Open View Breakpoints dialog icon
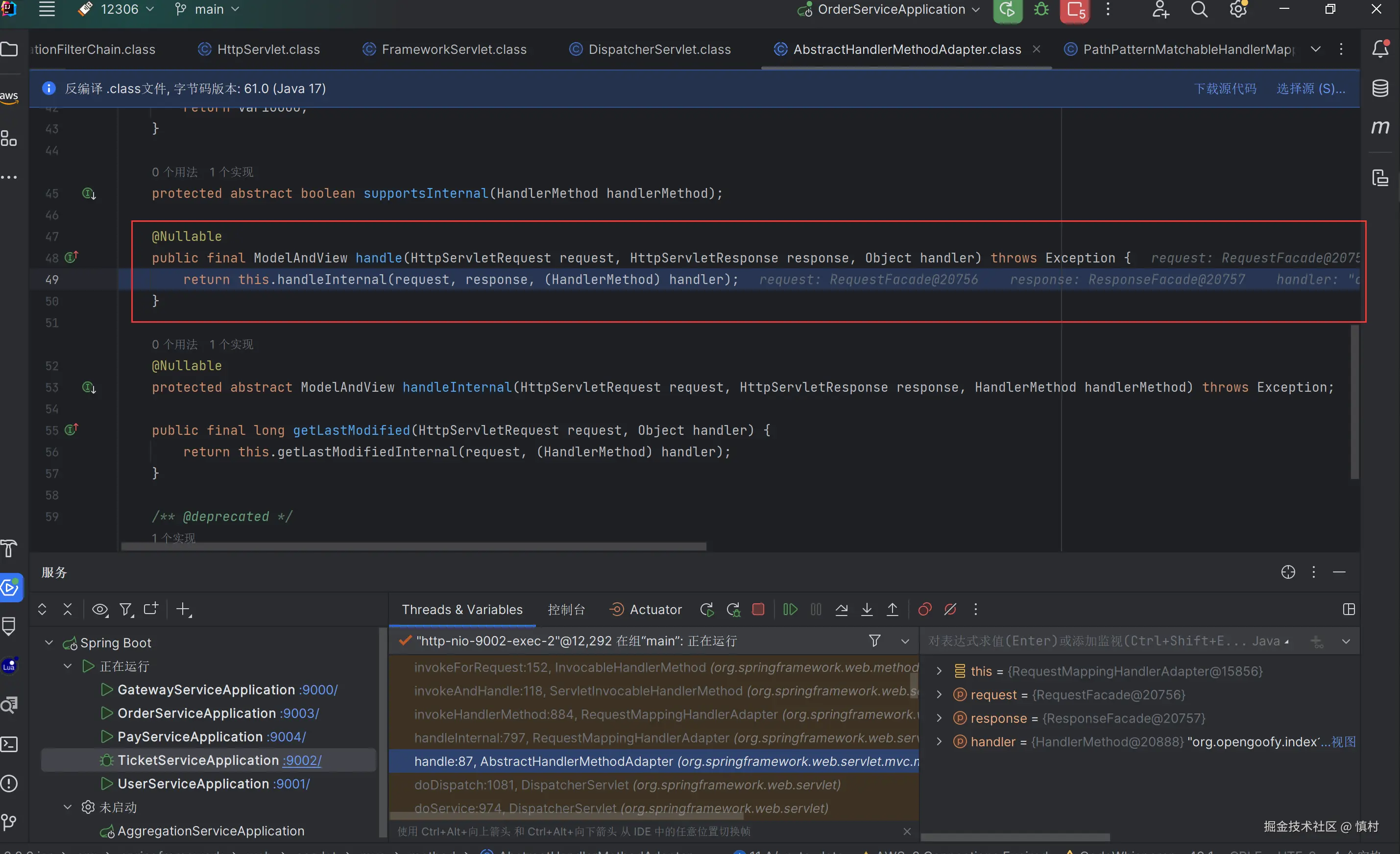The image size is (1400, 854). (x=924, y=609)
